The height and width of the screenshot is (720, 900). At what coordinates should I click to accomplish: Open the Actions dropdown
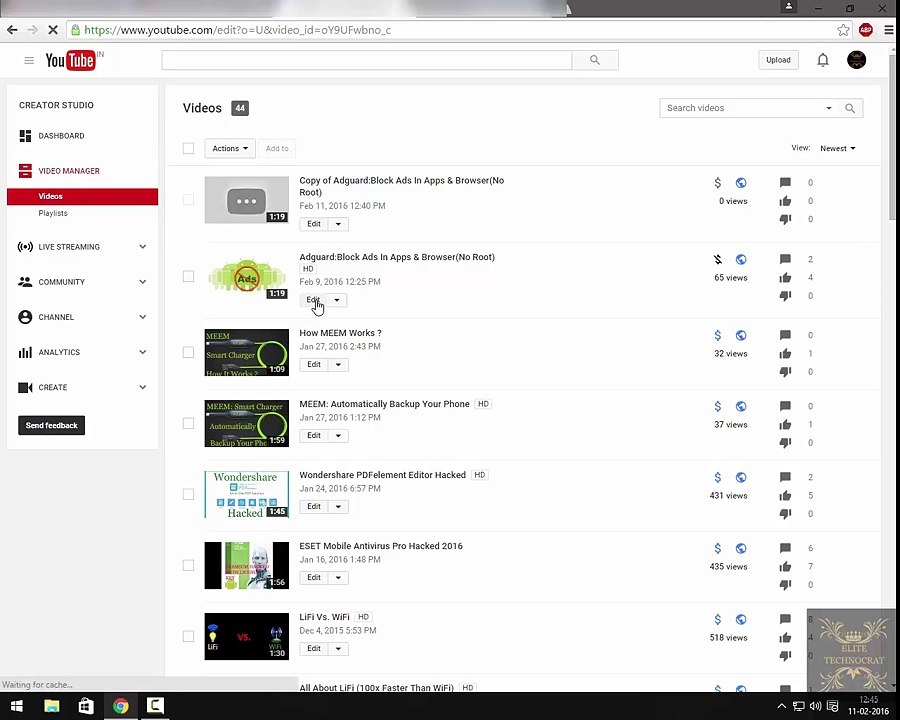pyautogui.click(x=230, y=148)
